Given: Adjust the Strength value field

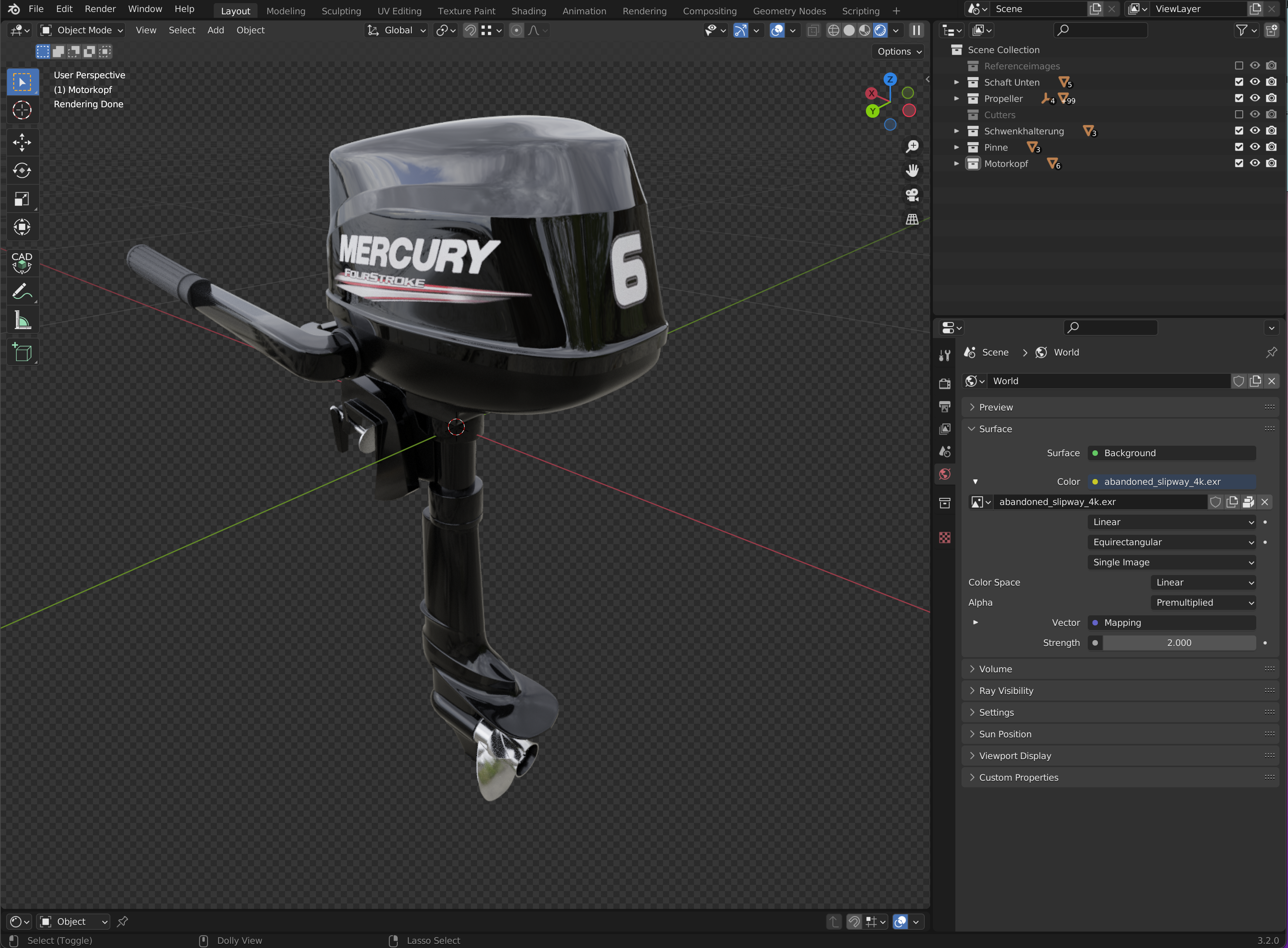Looking at the screenshot, I should tap(1178, 643).
